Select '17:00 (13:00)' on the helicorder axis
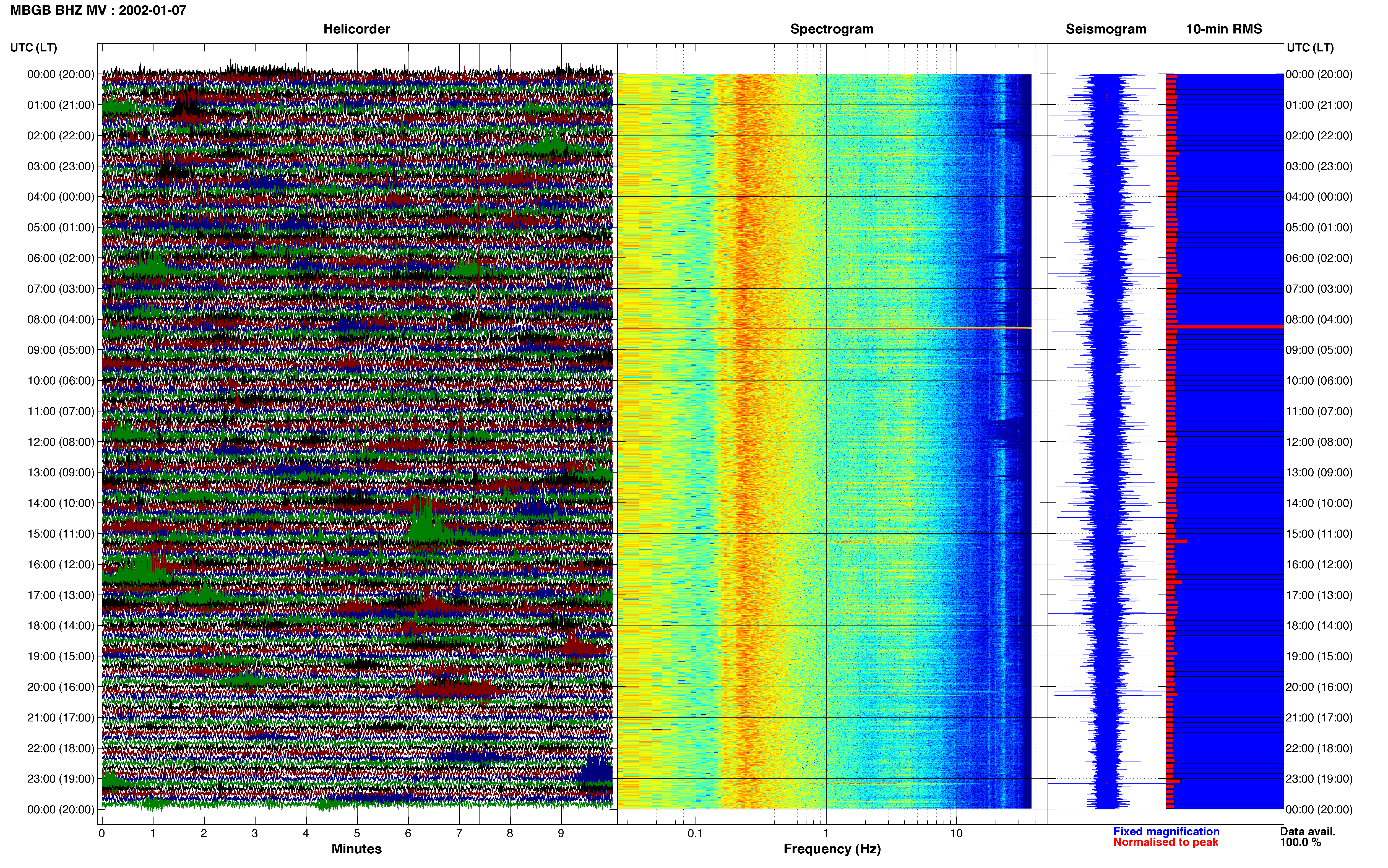Viewport: 1388px width, 868px height. tap(61, 595)
